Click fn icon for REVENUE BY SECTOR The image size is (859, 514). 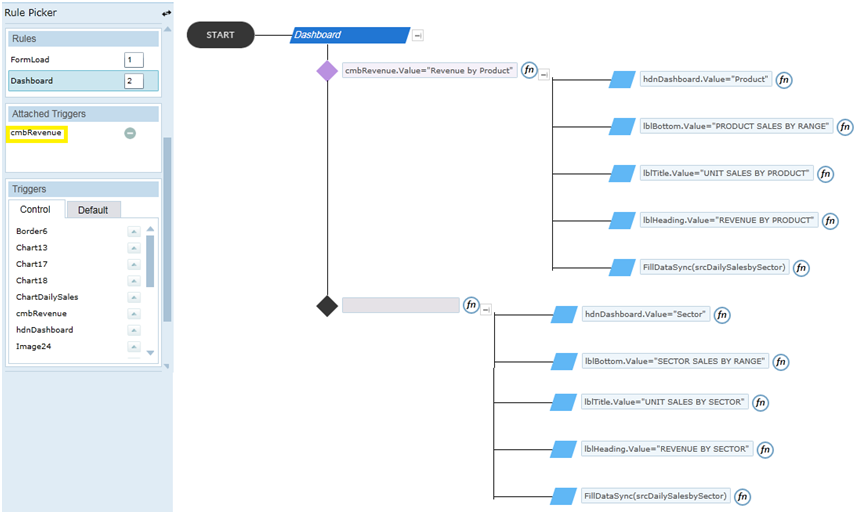click(765, 450)
